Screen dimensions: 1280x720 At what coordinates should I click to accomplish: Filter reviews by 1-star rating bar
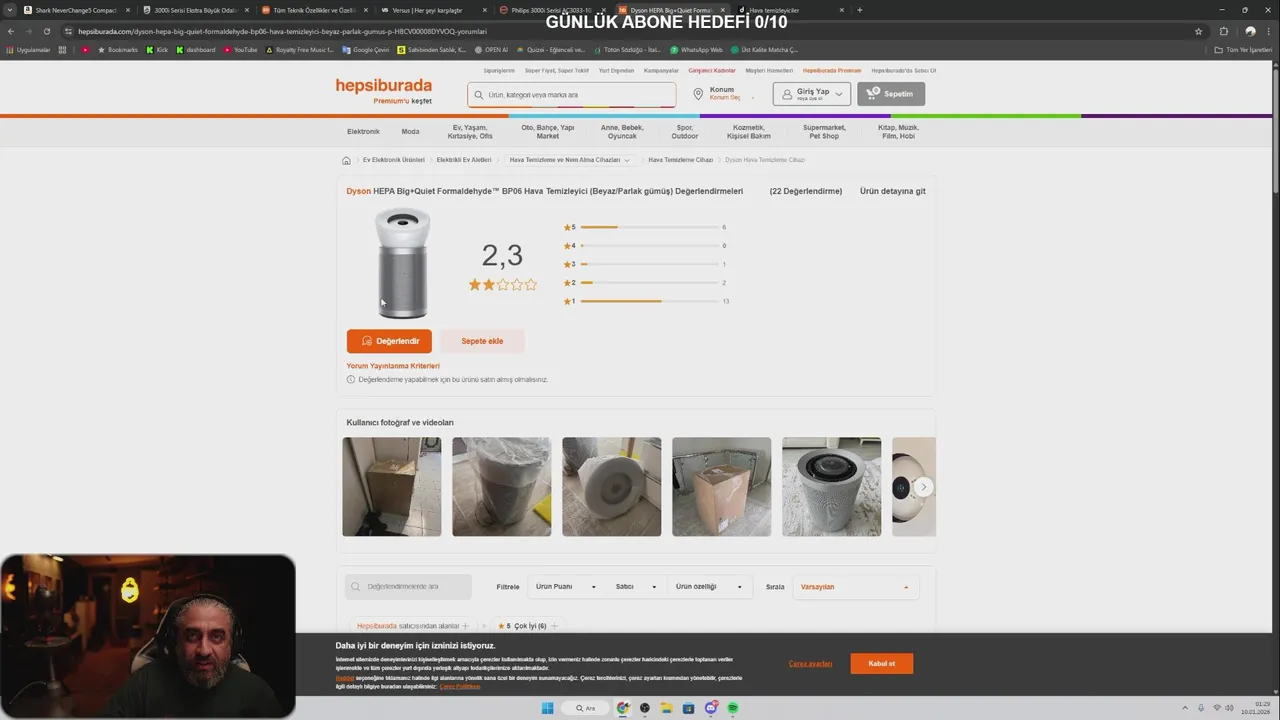pos(645,301)
